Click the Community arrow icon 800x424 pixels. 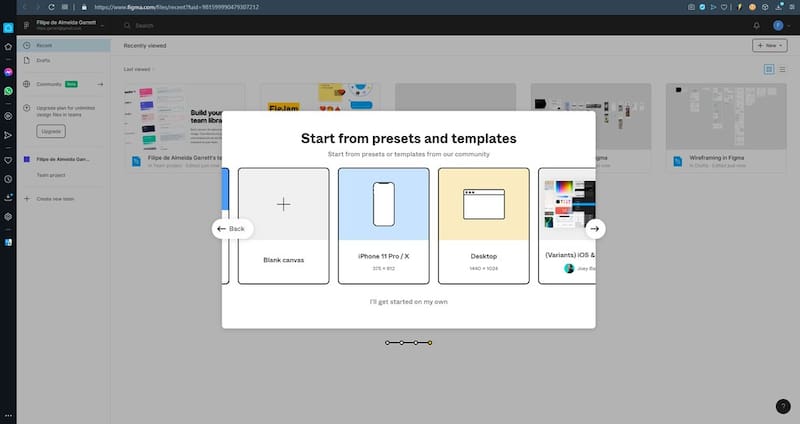(100, 85)
